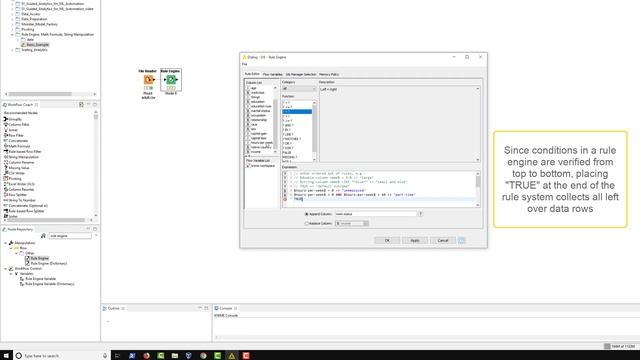Choose String Manipulation in Workflow Coach
This screenshot has height=360, width=640.
click(21, 157)
